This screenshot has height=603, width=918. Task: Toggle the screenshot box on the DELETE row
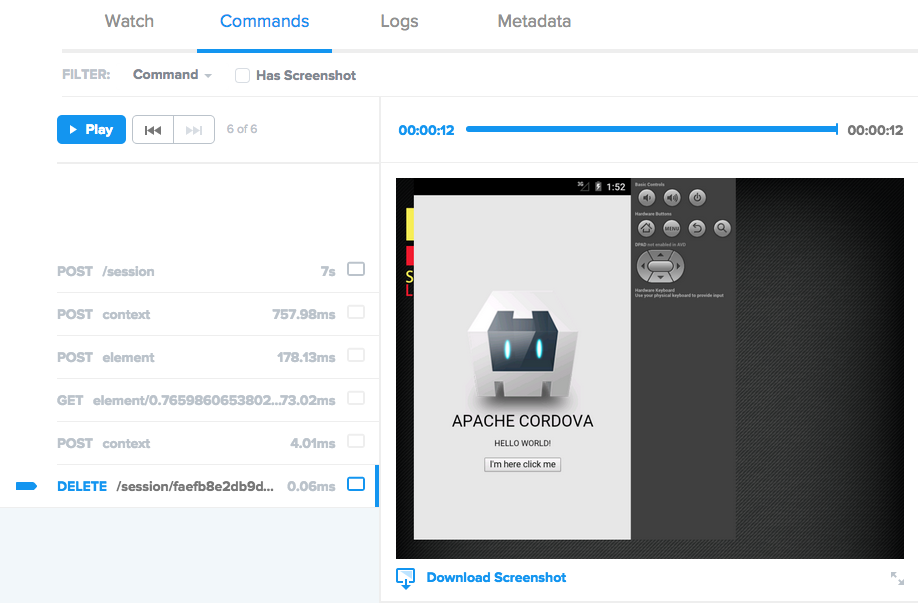click(x=356, y=484)
